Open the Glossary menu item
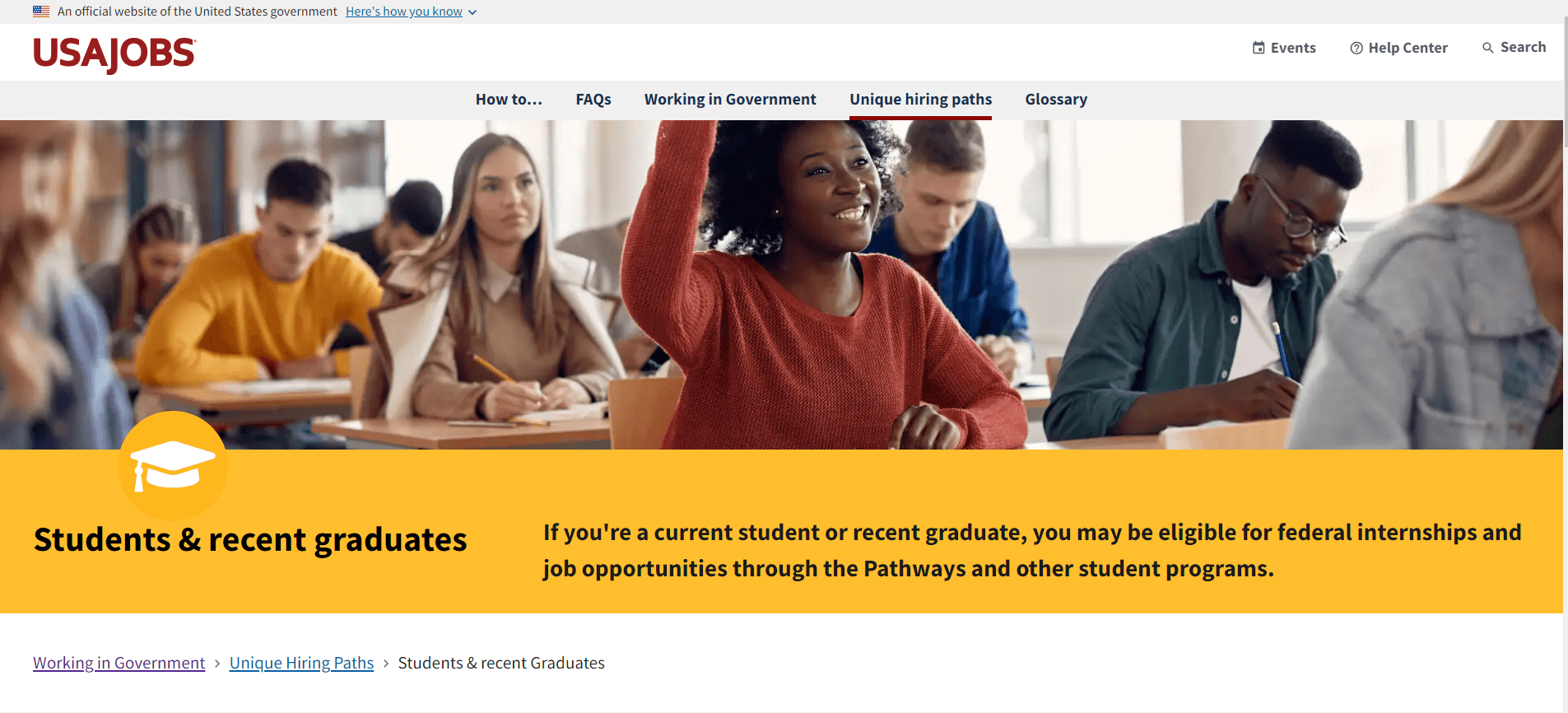This screenshot has width=1568, height=713. [1056, 100]
